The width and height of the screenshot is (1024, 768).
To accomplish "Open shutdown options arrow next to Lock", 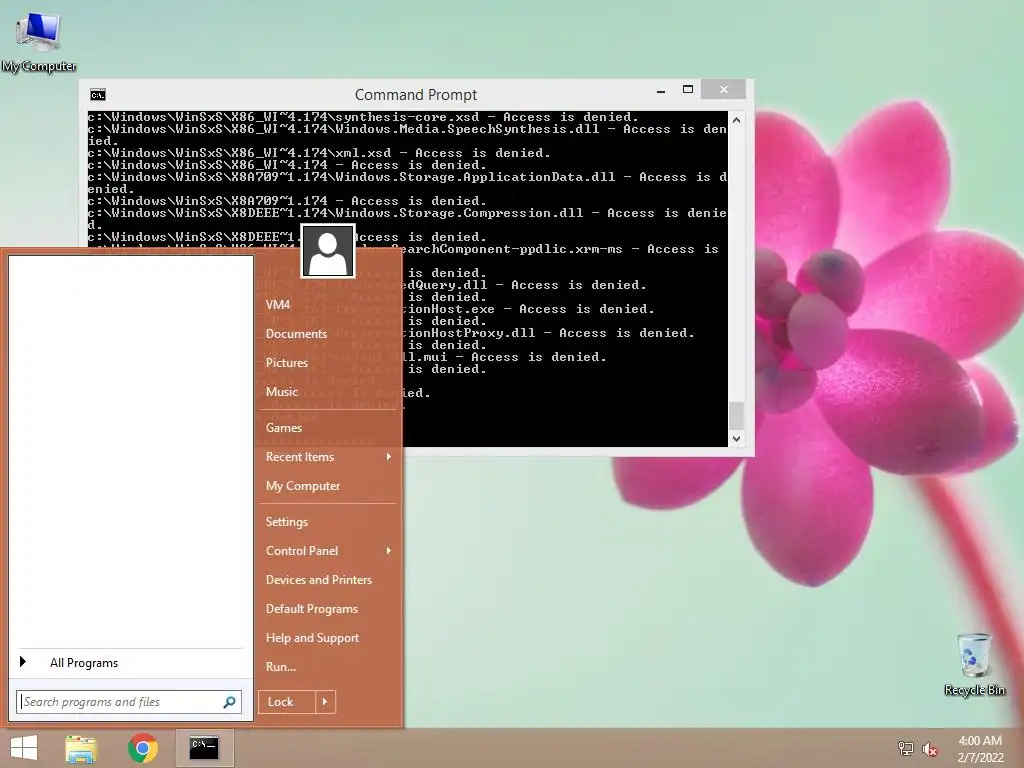I will click(325, 702).
